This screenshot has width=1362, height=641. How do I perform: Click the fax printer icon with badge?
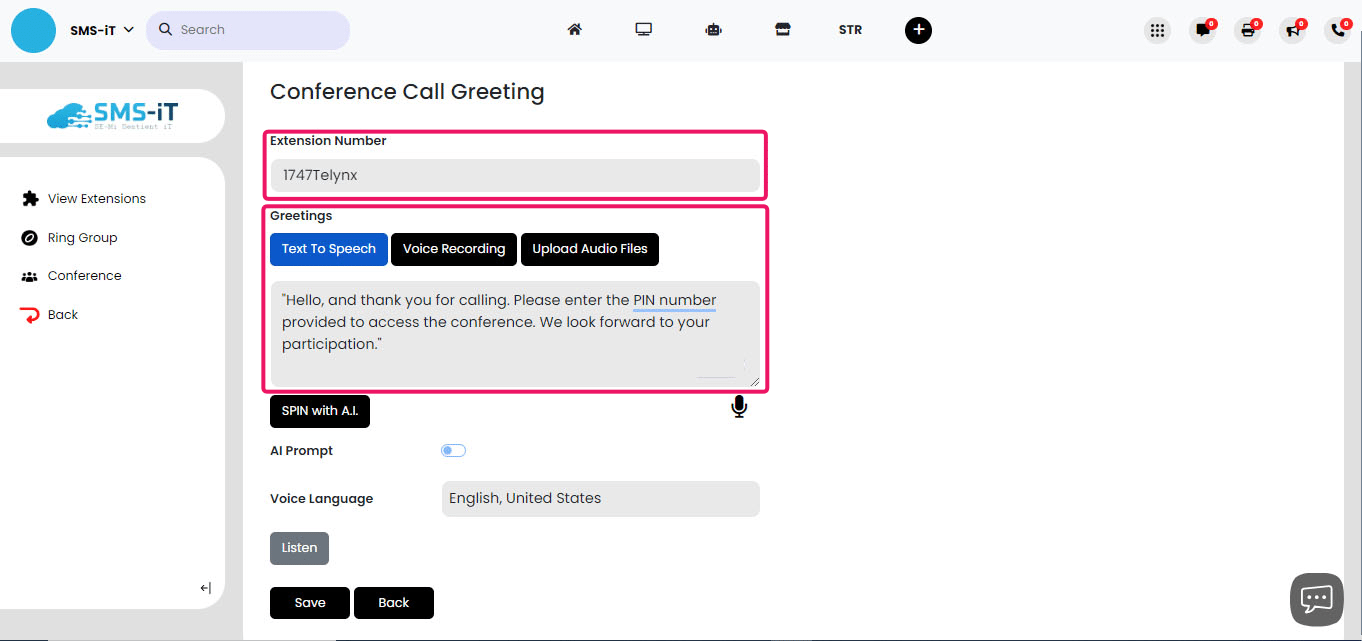pos(1246,31)
